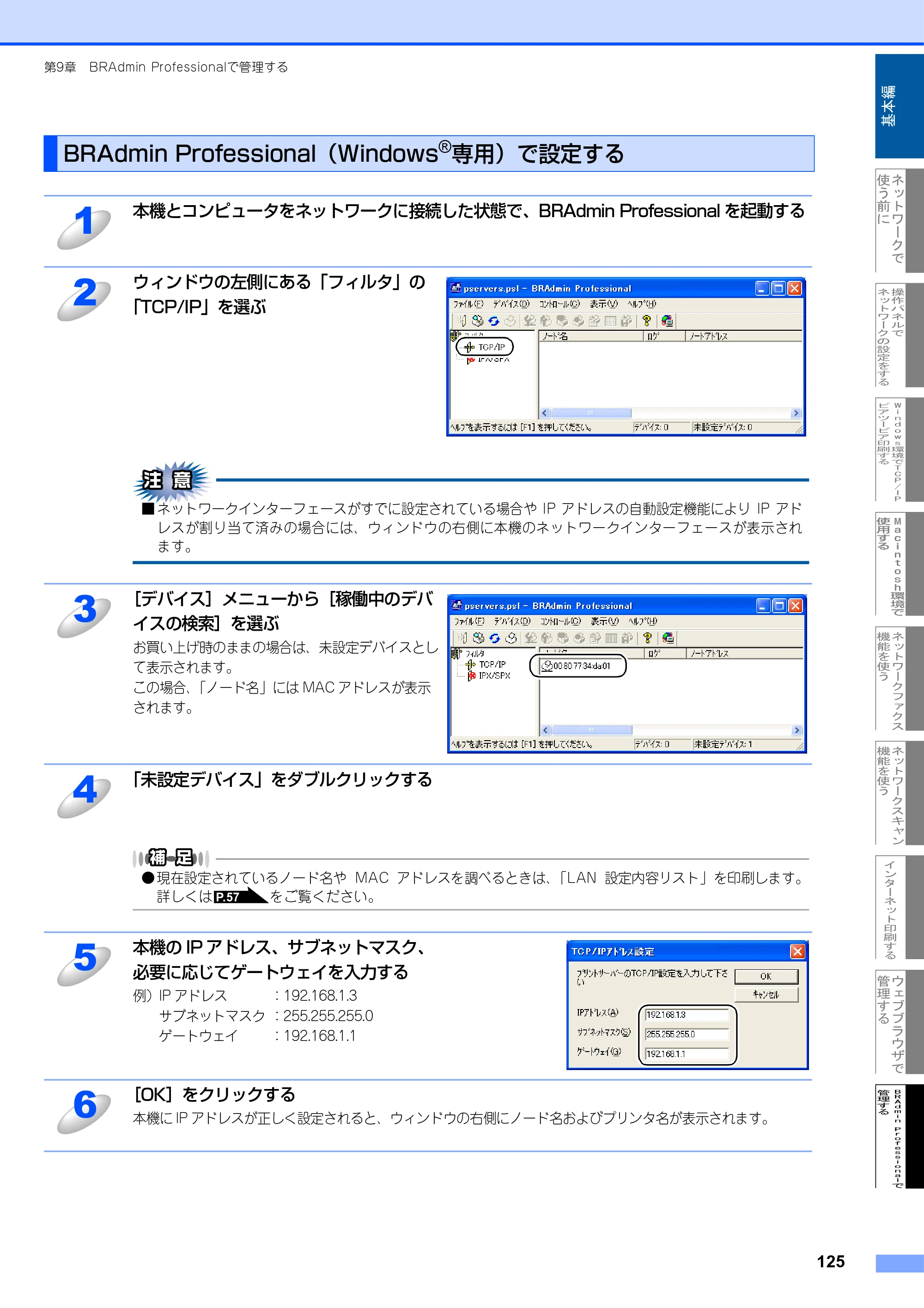Open the ネットワークファクス機能を使う side tab

click(899, 678)
